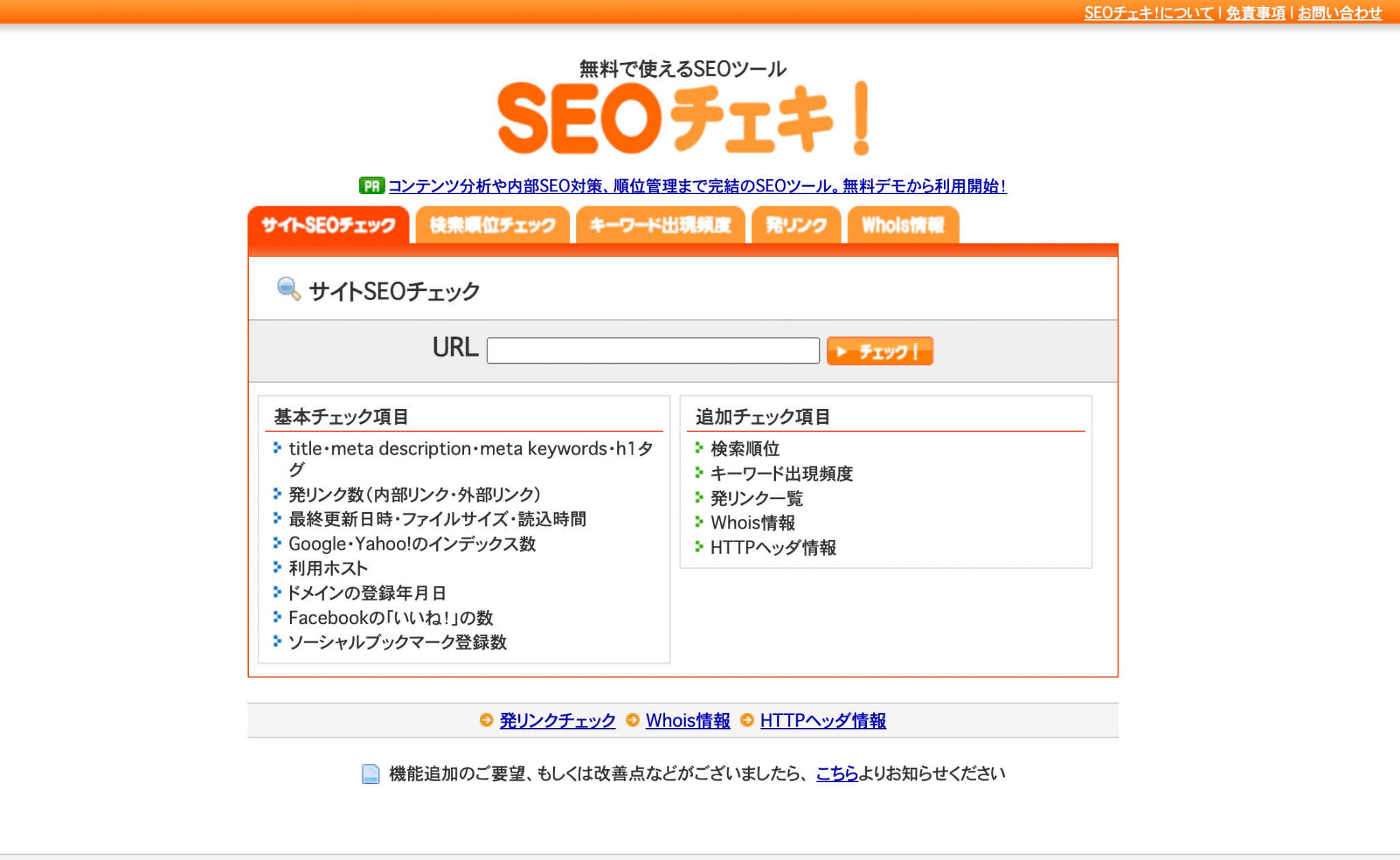Click the magnifying glass icon by サイトSEOチェック

[288, 289]
